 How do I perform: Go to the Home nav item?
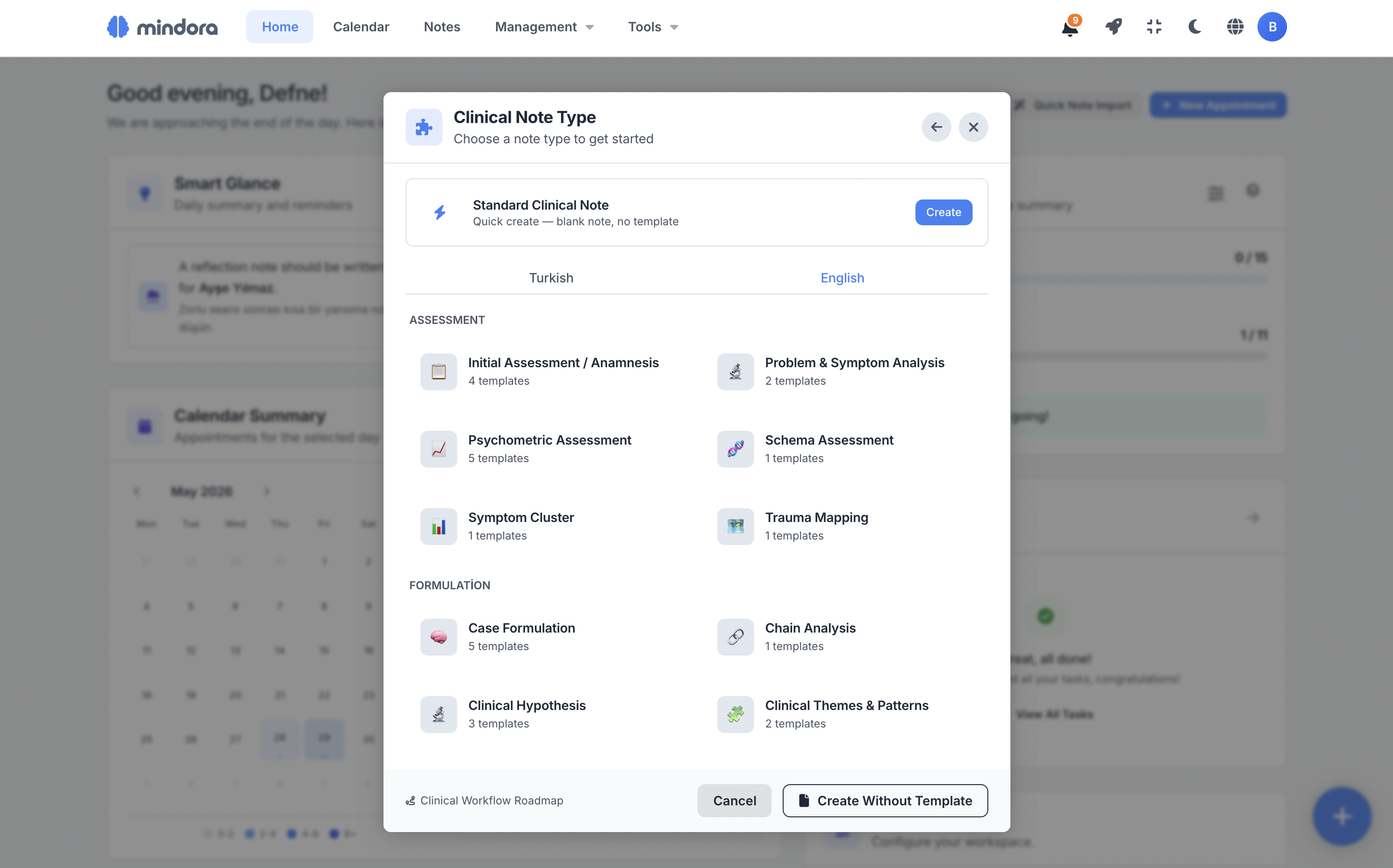pyautogui.click(x=280, y=27)
